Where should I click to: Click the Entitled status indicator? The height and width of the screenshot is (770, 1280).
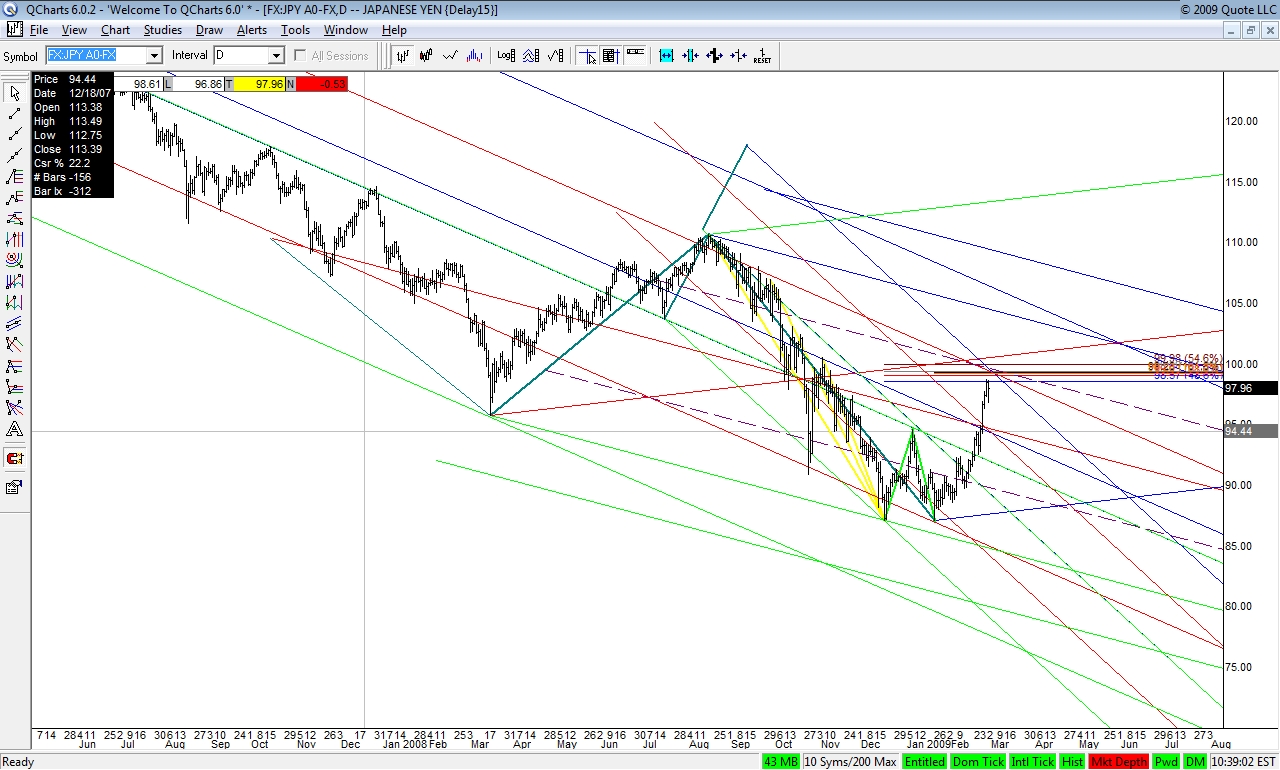tap(924, 762)
